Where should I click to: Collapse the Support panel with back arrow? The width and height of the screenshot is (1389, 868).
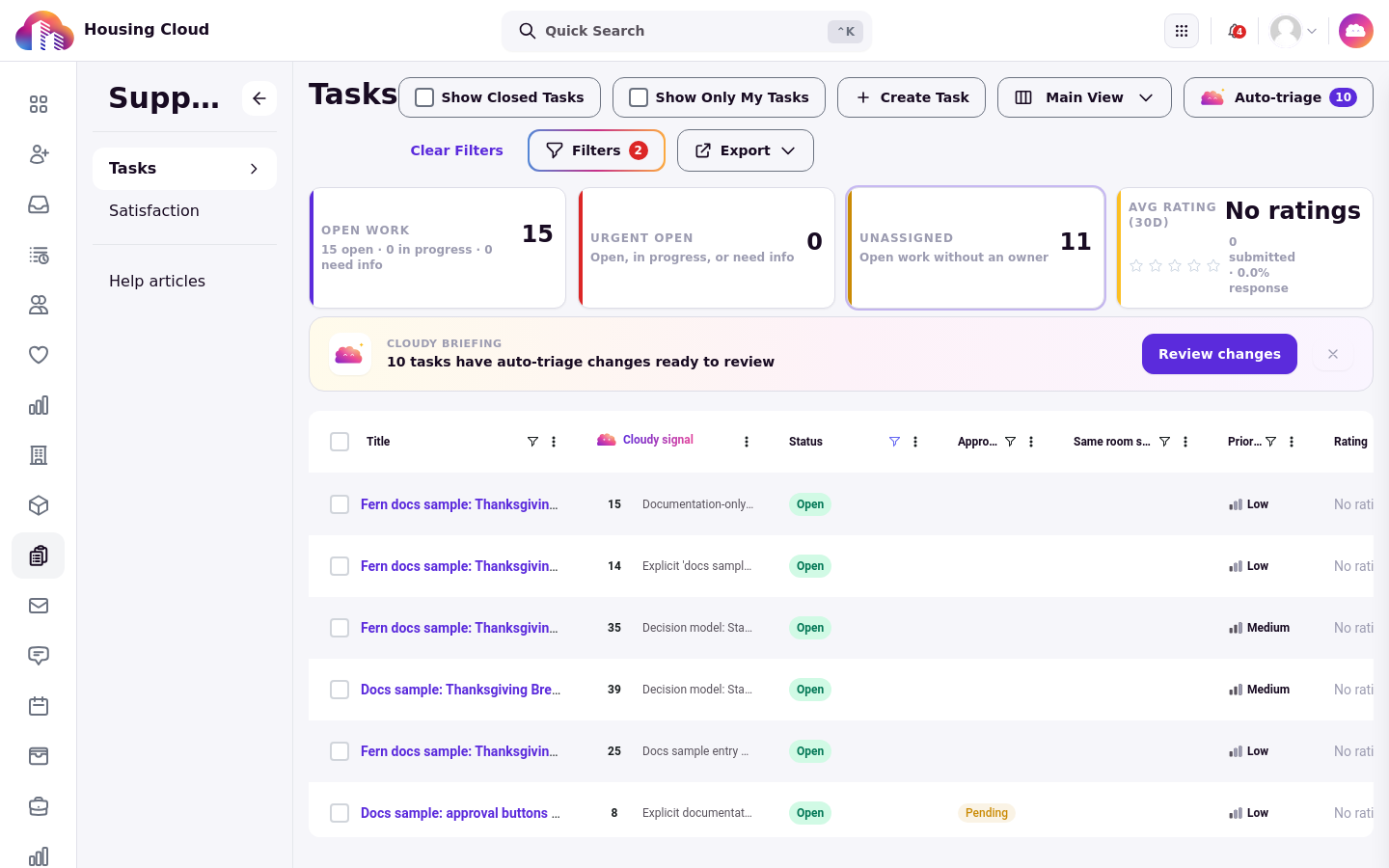tap(259, 98)
